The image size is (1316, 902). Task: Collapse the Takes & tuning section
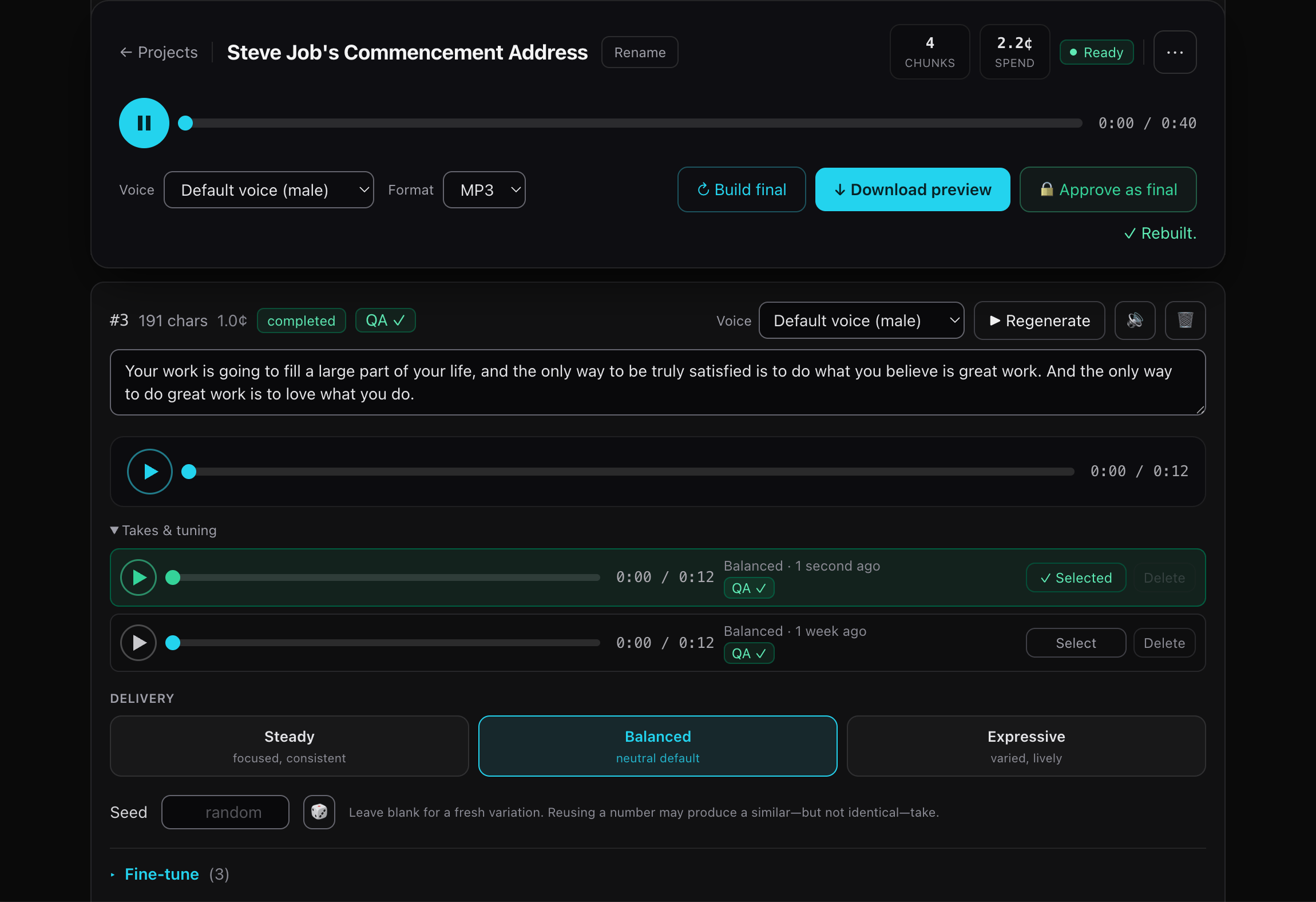click(164, 531)
